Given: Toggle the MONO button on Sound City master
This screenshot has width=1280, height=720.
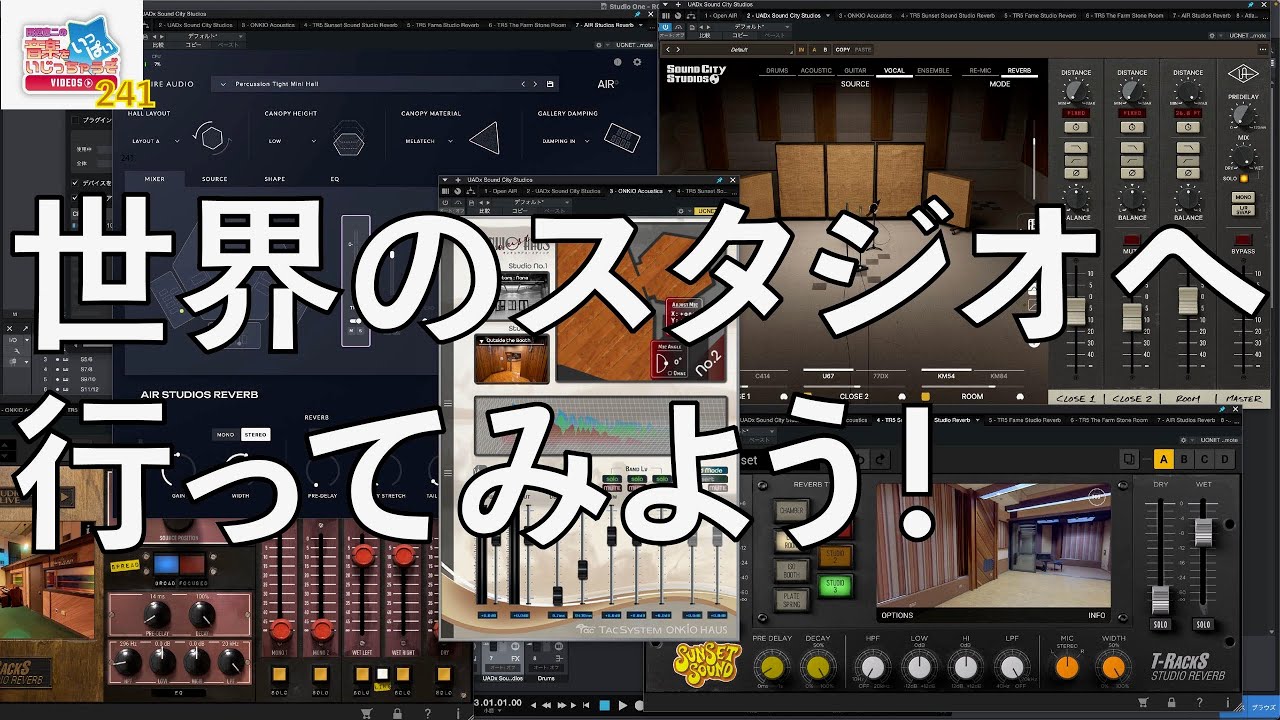Looking at the screenshot, I should tap(1244, 197).
